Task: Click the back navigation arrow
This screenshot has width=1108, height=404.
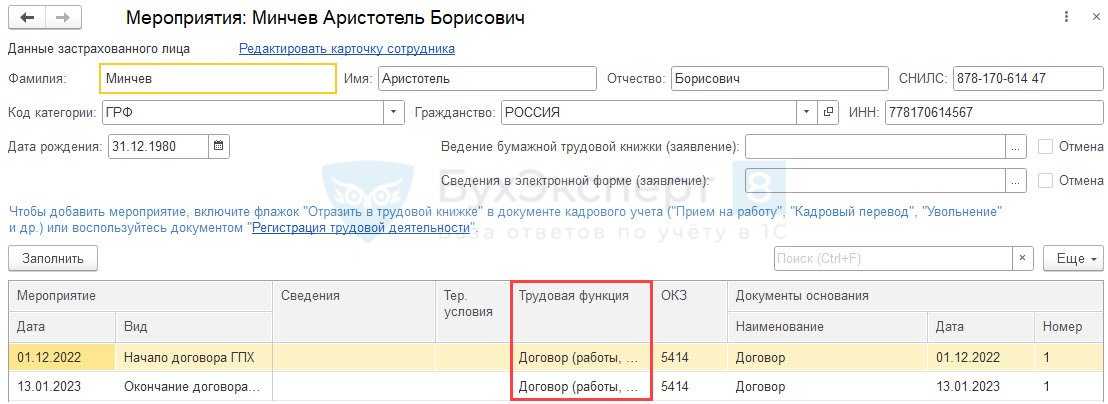Action: tap(28, 18)
